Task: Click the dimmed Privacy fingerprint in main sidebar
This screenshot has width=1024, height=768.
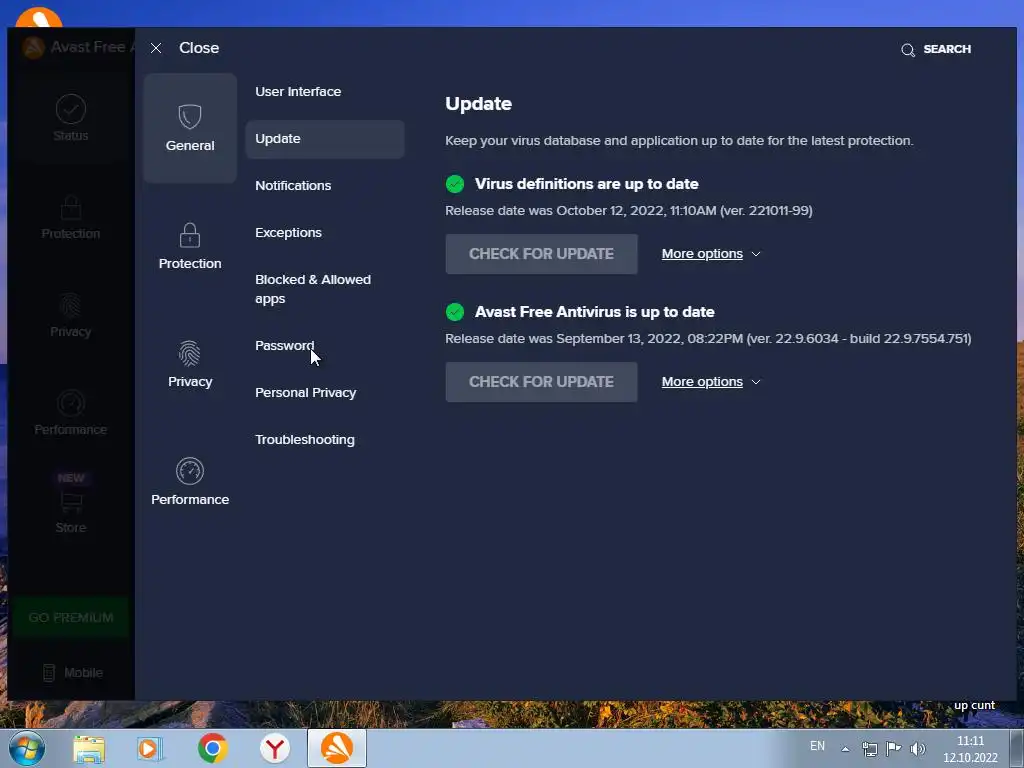Action: pos(71,305)
